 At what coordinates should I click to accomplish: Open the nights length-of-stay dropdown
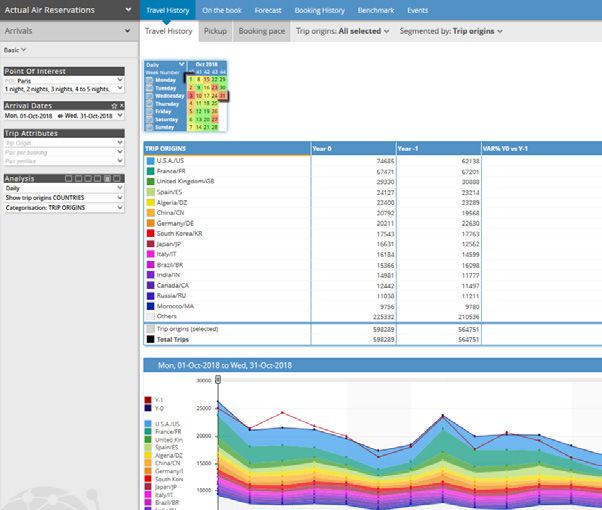click(x=64, y=89)
